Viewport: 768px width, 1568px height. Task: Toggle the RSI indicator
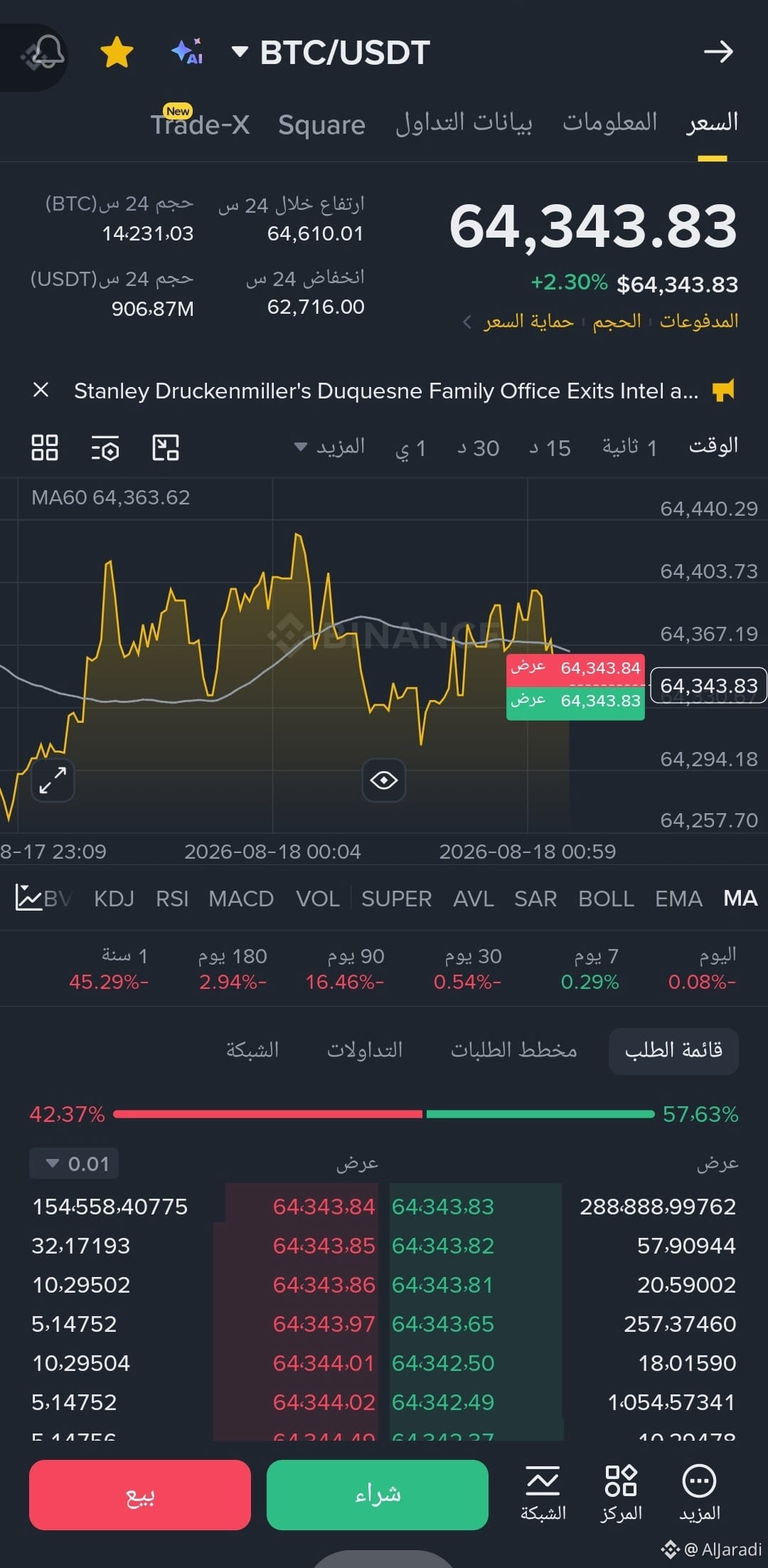(172, 899)
